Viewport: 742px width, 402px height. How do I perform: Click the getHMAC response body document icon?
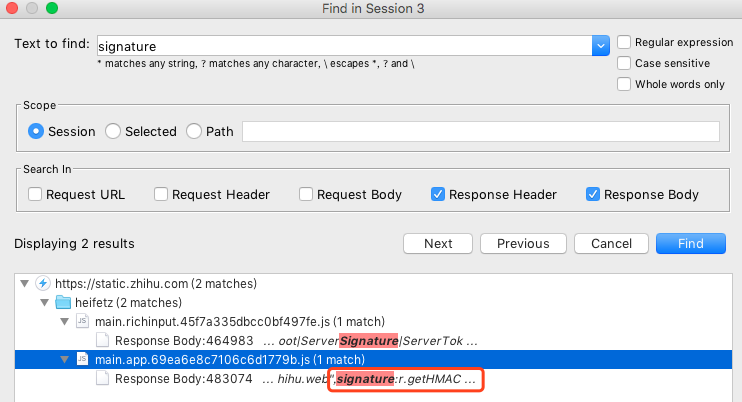102,379
